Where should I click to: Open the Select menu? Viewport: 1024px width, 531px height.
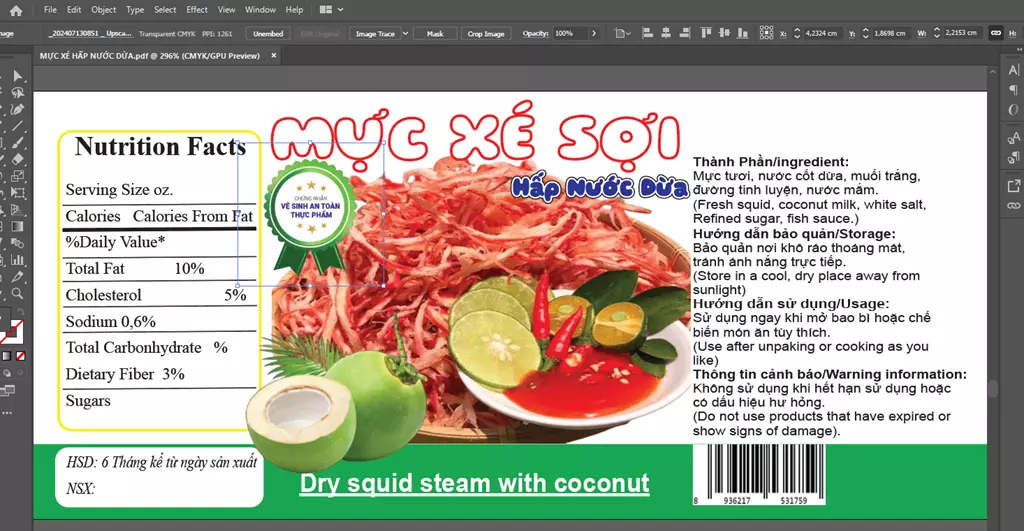(165, 10)
